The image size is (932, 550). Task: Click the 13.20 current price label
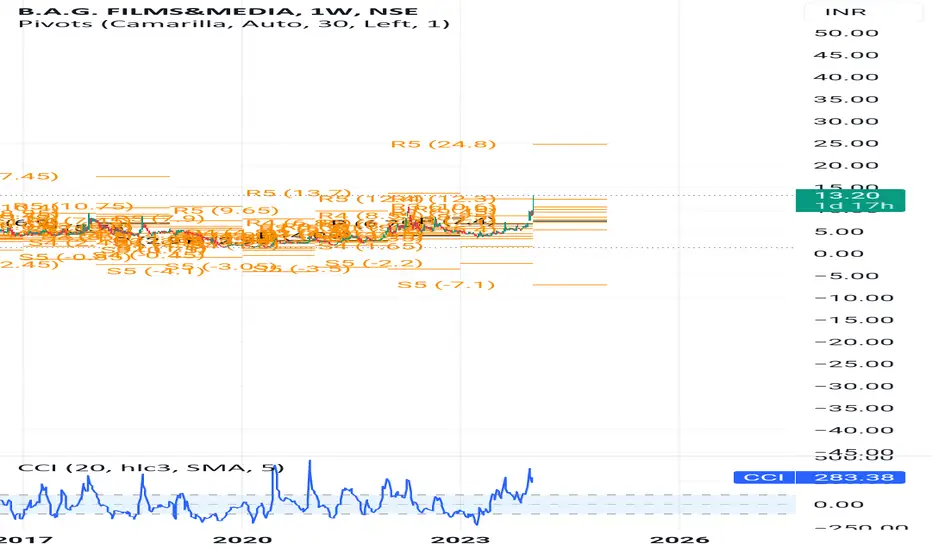tap(850, 195)
